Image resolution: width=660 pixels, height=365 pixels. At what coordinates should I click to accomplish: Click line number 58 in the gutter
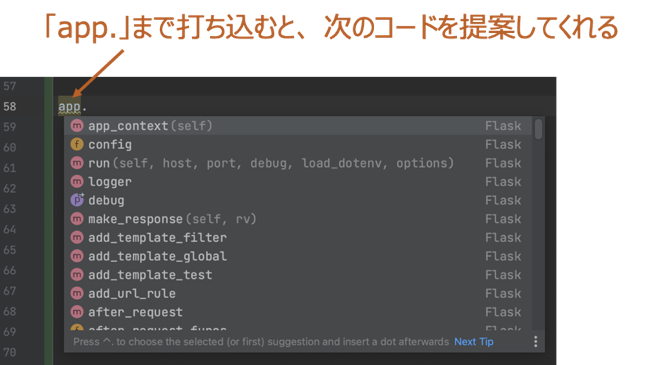(10, 107)
